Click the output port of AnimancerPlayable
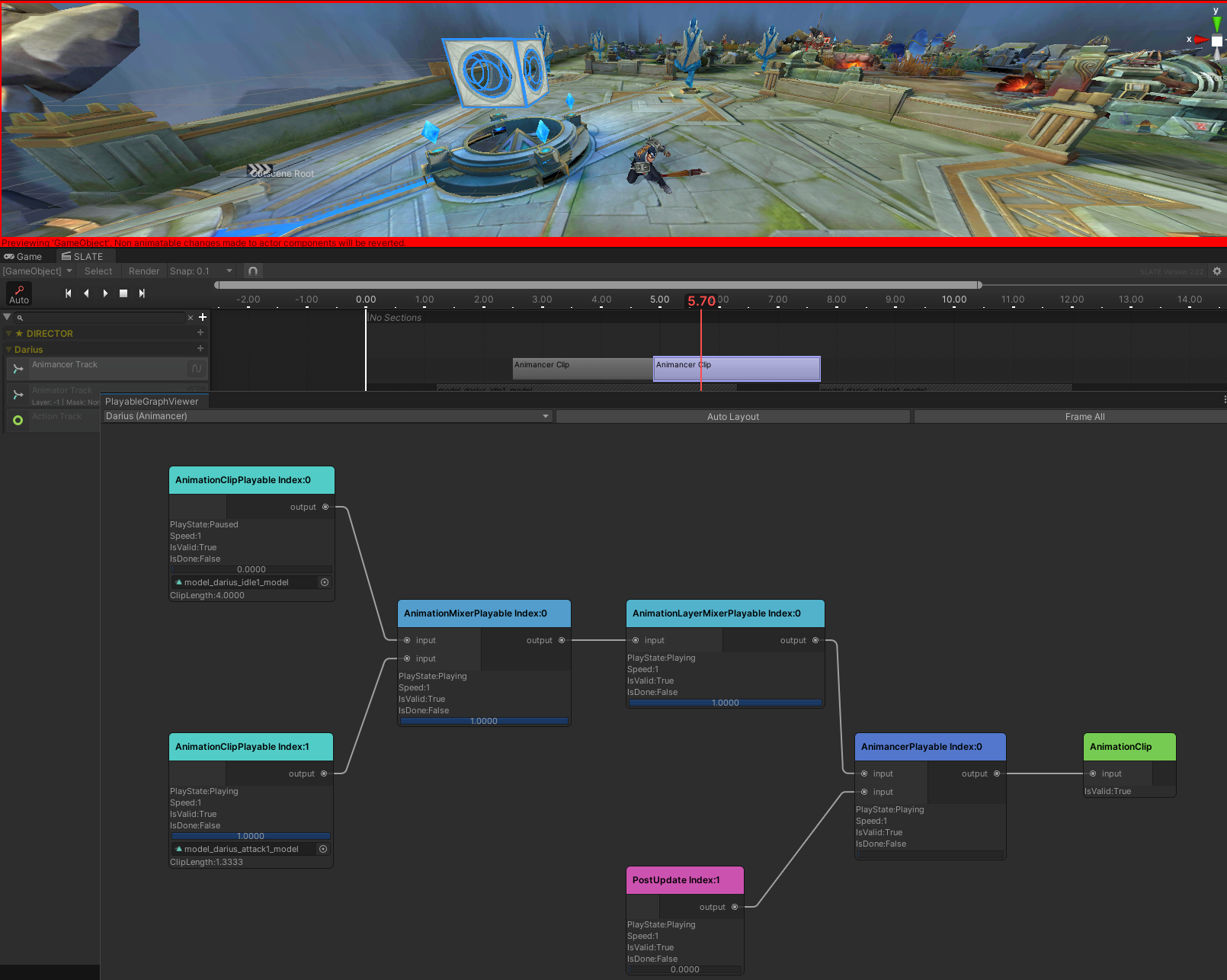 997,773
